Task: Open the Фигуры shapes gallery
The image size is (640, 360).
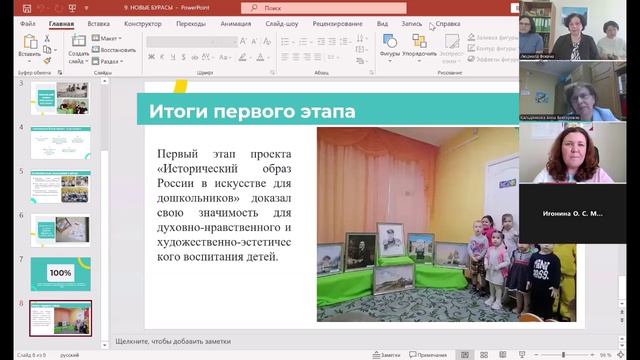Action: 390,47
